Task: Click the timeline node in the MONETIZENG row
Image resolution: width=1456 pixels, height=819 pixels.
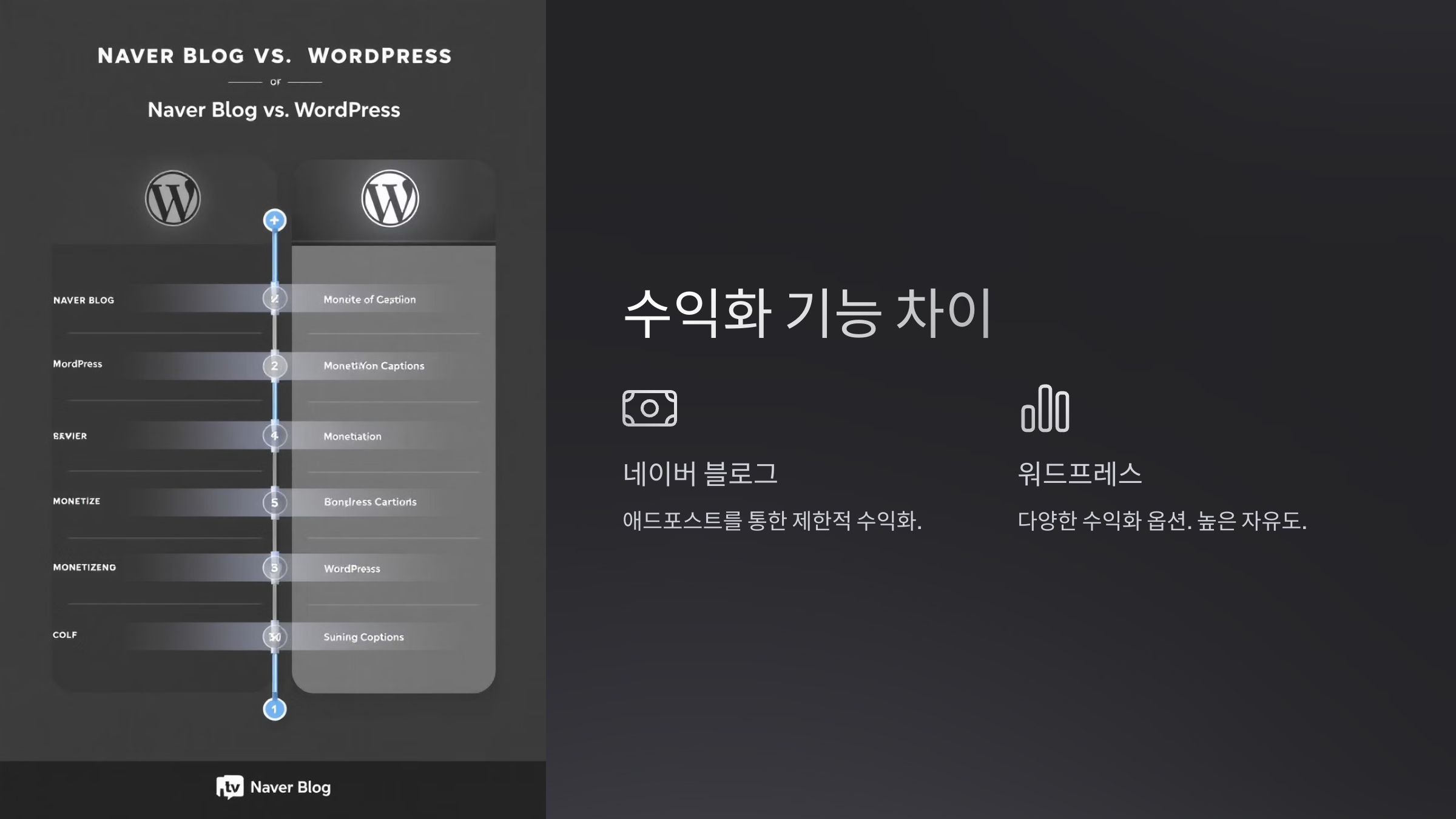Action: (275, 568)
